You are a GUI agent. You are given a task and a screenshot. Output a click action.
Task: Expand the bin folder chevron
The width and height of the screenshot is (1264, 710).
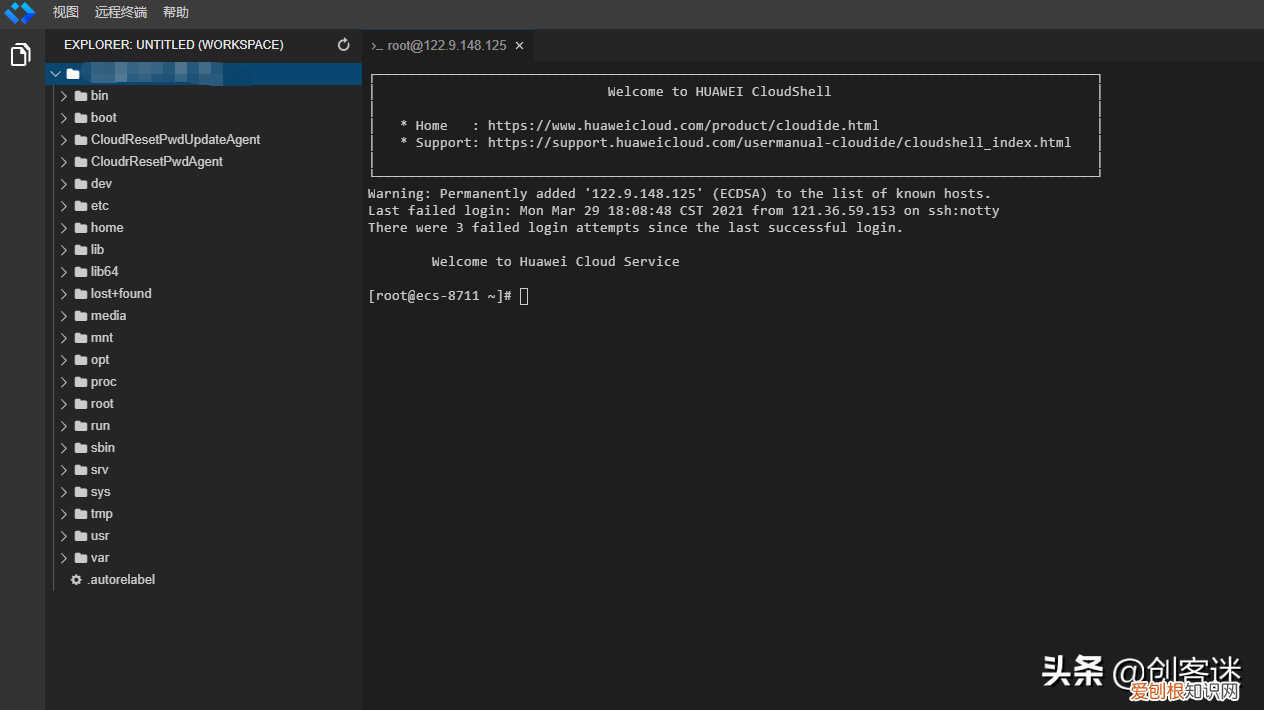click(x=64, y=96)
